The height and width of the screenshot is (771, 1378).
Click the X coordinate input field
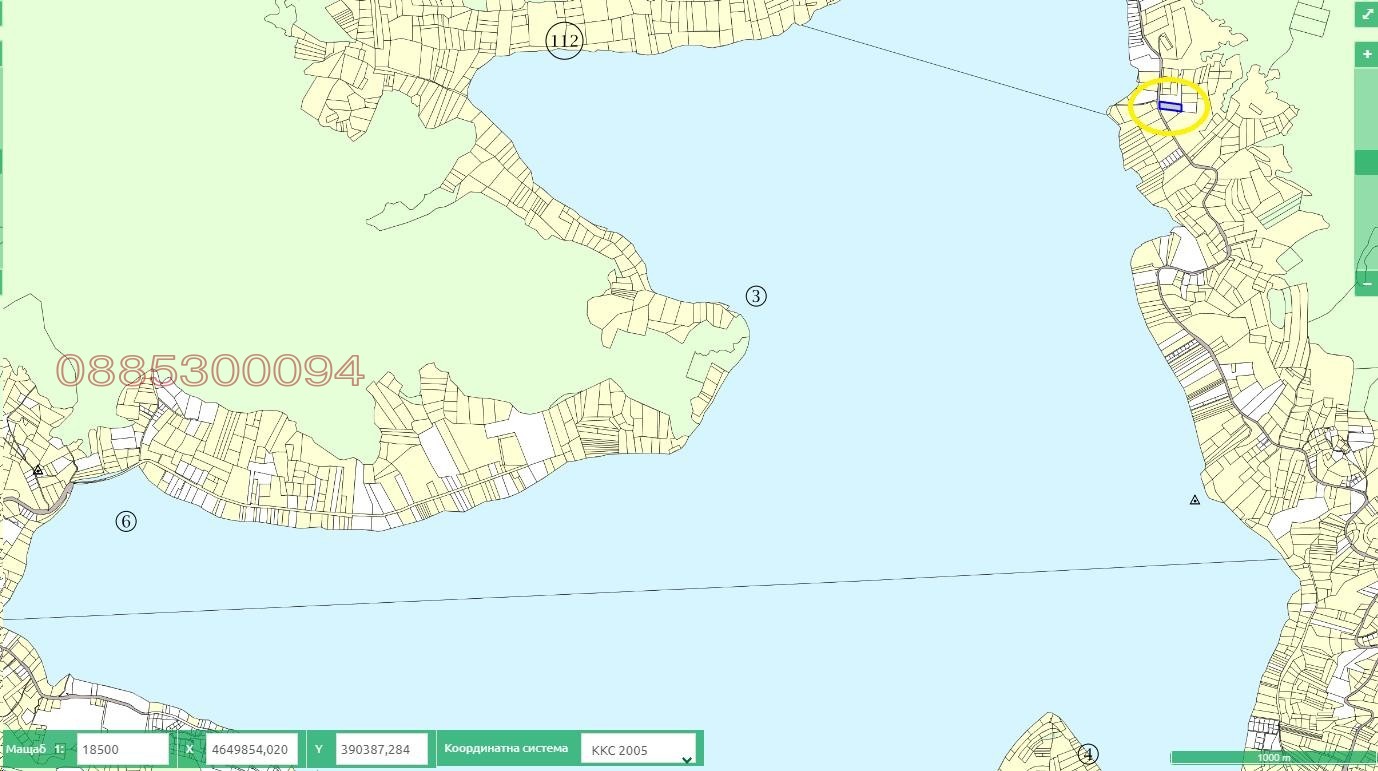(252, 749)
